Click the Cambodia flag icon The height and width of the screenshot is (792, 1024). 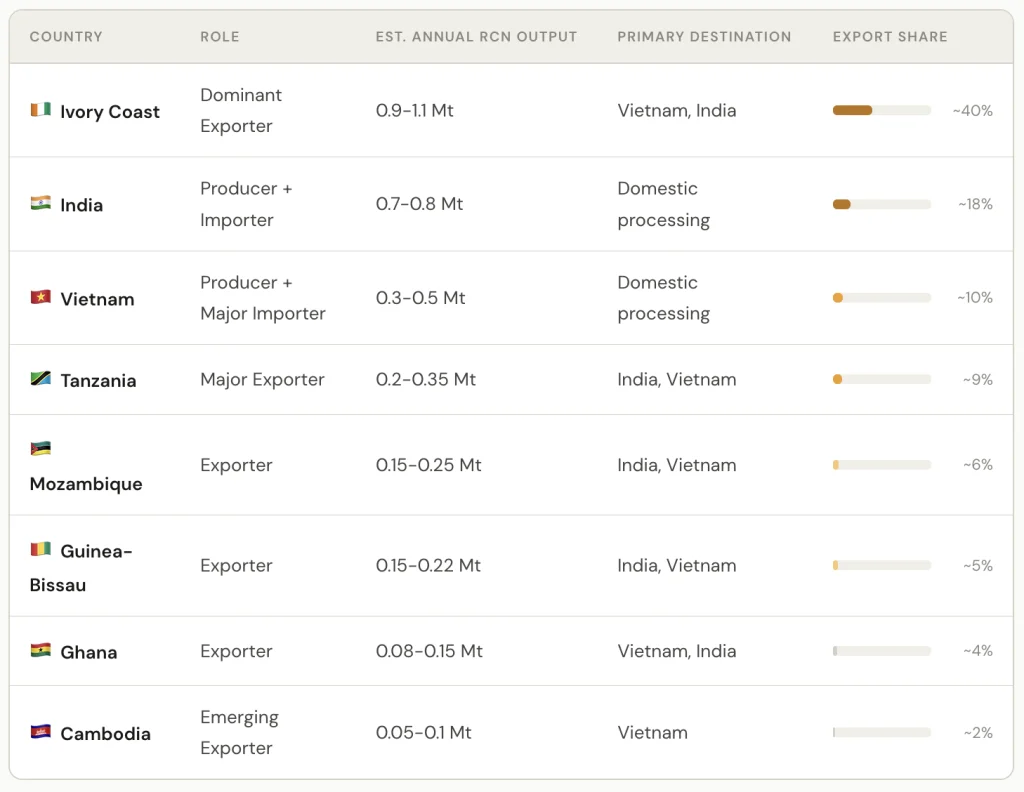(x=40, y=732)
